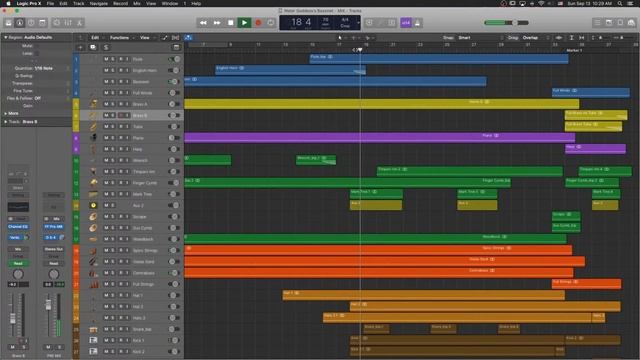Stop playback with the Stop button
640x360 pixels.
click(231, 23)
